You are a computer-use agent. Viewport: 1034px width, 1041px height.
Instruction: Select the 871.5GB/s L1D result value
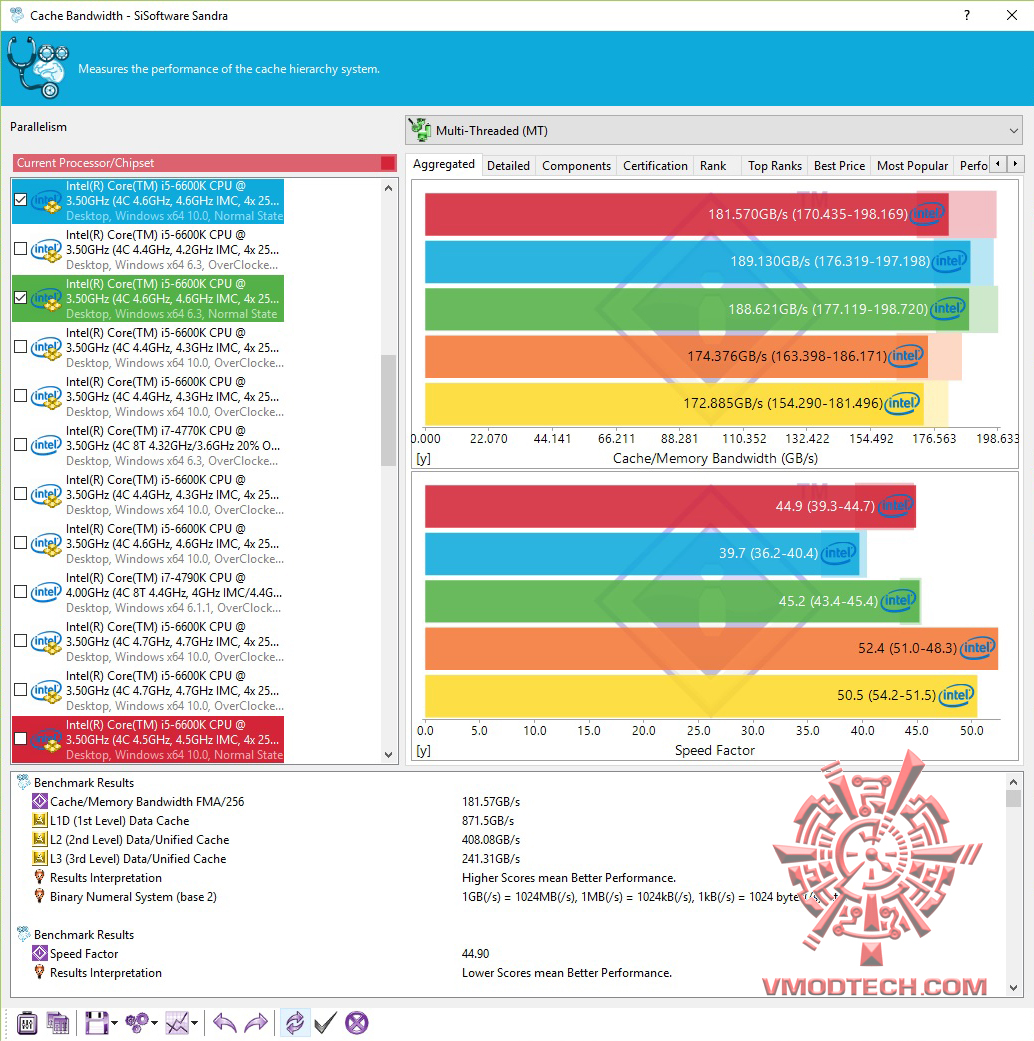point(487,821)
